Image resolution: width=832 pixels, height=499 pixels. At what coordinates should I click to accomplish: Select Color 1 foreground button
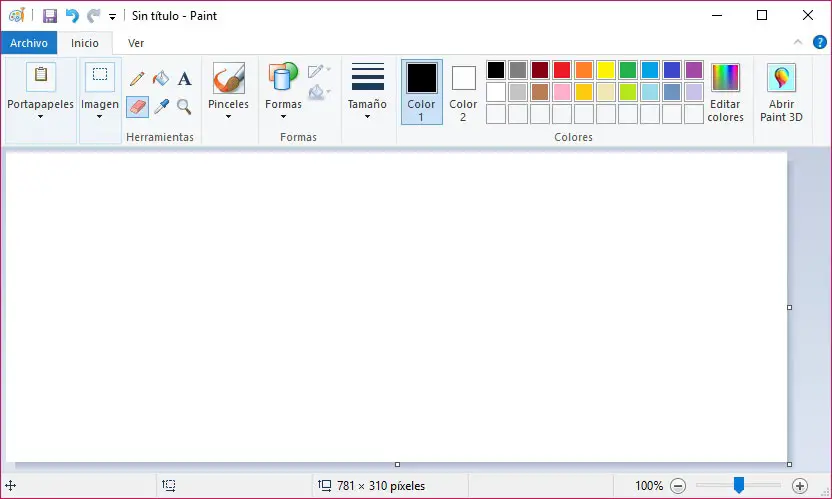(x=421, y=92)
